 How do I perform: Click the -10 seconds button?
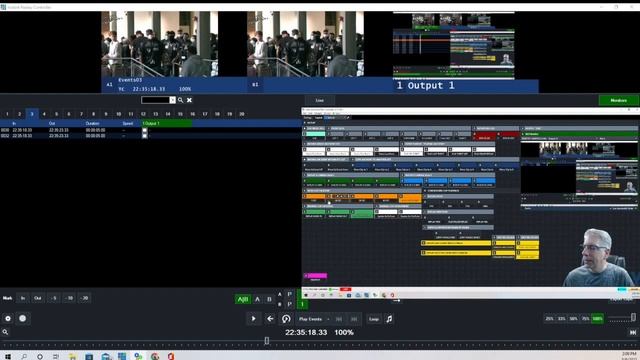(69, 298)
